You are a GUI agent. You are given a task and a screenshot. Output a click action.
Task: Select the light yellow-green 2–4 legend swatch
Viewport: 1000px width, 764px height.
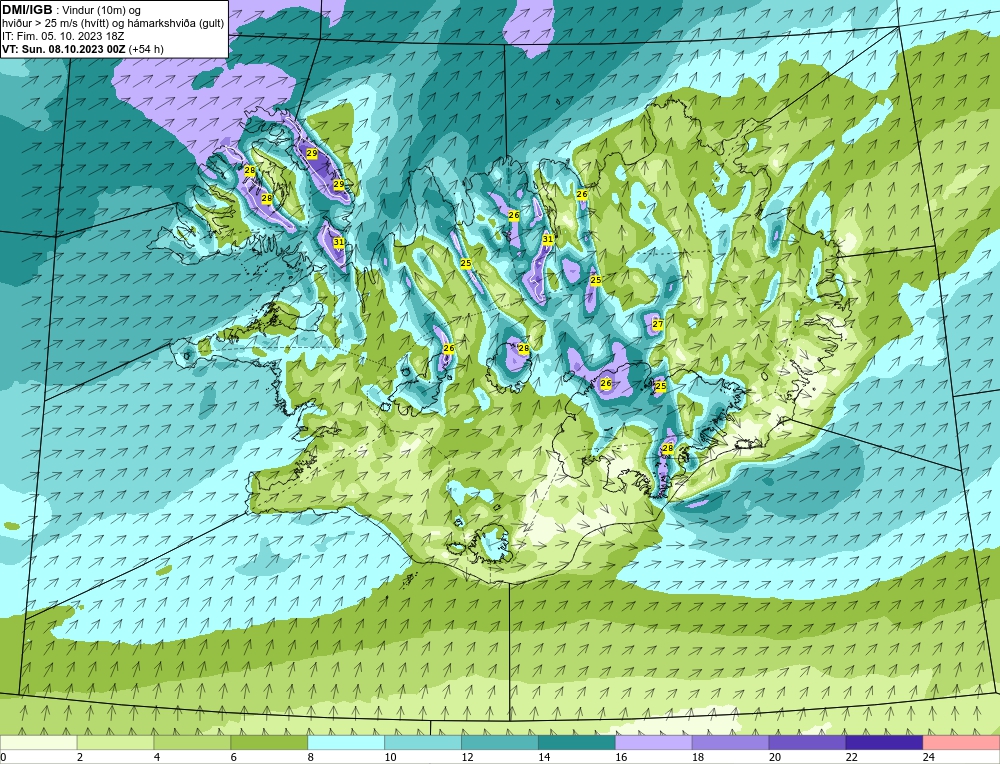click(115, 743)
